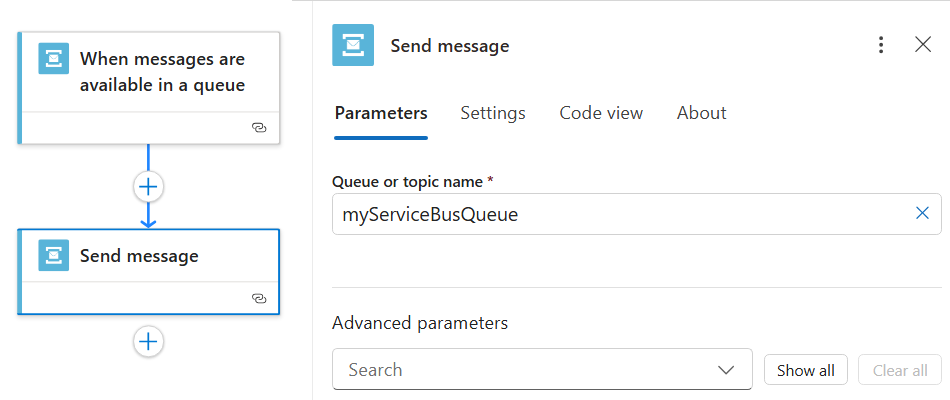Open the Settings tab
This screenshot has height=400, width=950.
[x=493, y=113]
